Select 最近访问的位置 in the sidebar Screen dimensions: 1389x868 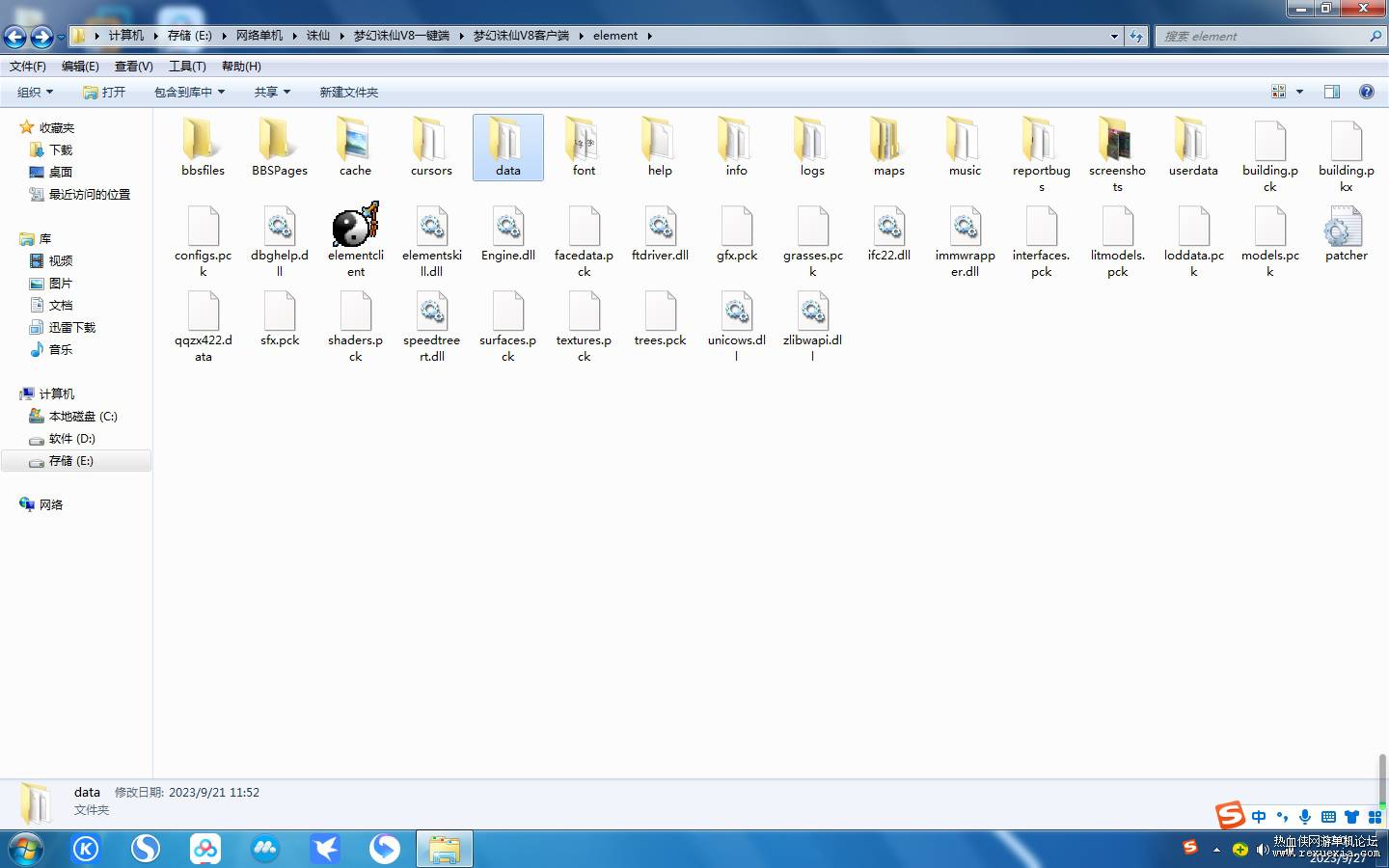89,194
